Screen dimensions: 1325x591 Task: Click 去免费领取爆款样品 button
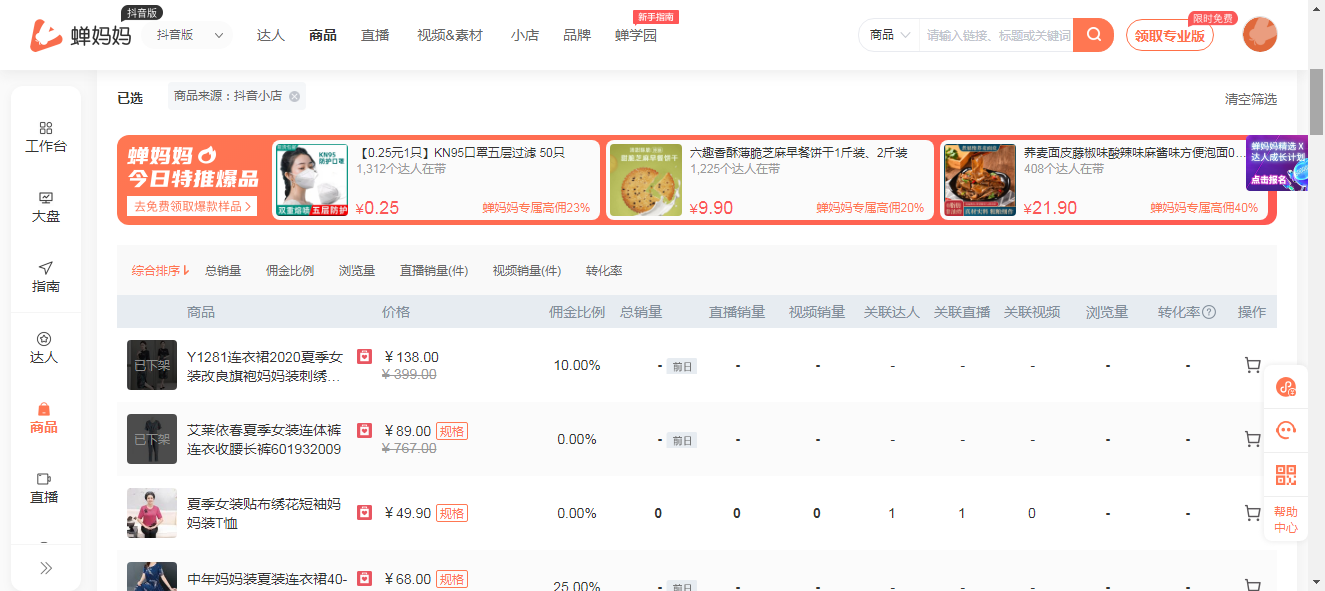pos(191,206)
